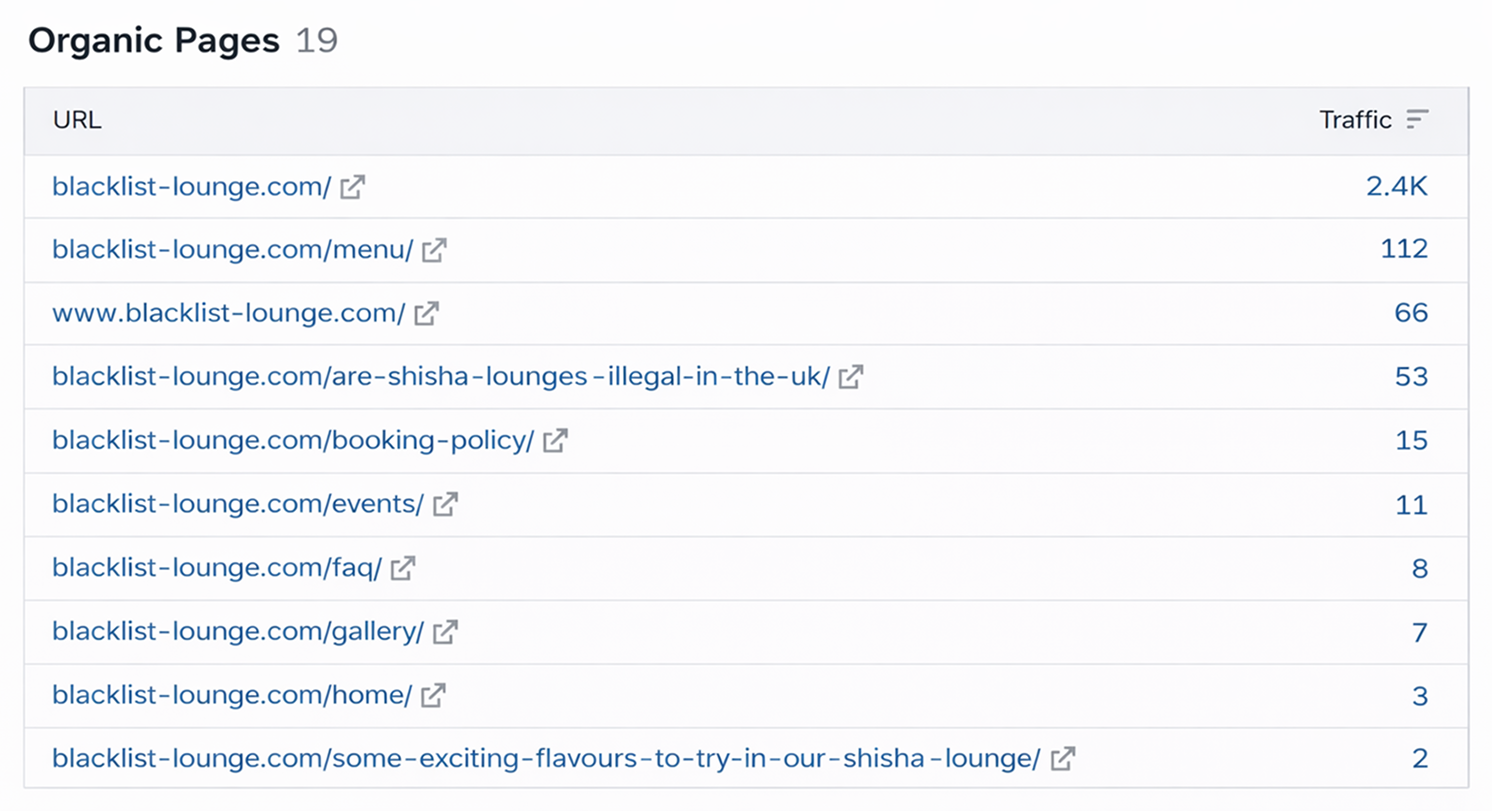Open external link icon next to /home/ URL
The height and width of the screenshot is (811, 1492).
tap(433, 695)
